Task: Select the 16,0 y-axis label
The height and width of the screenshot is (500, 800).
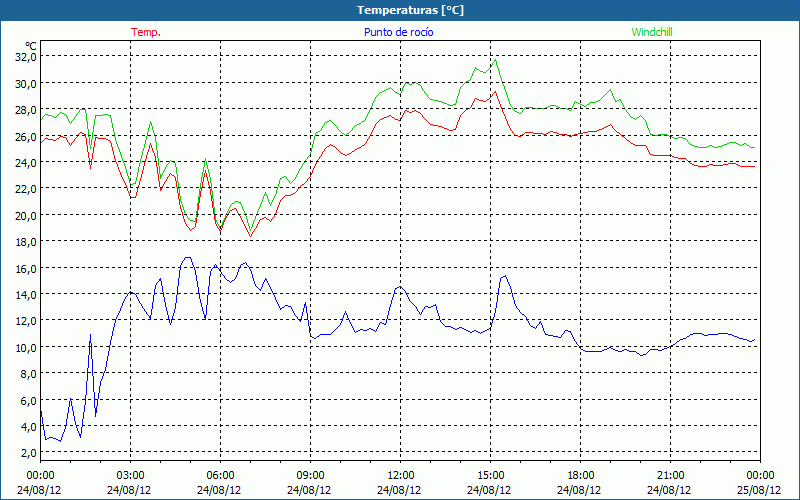Action: [26, 268]
